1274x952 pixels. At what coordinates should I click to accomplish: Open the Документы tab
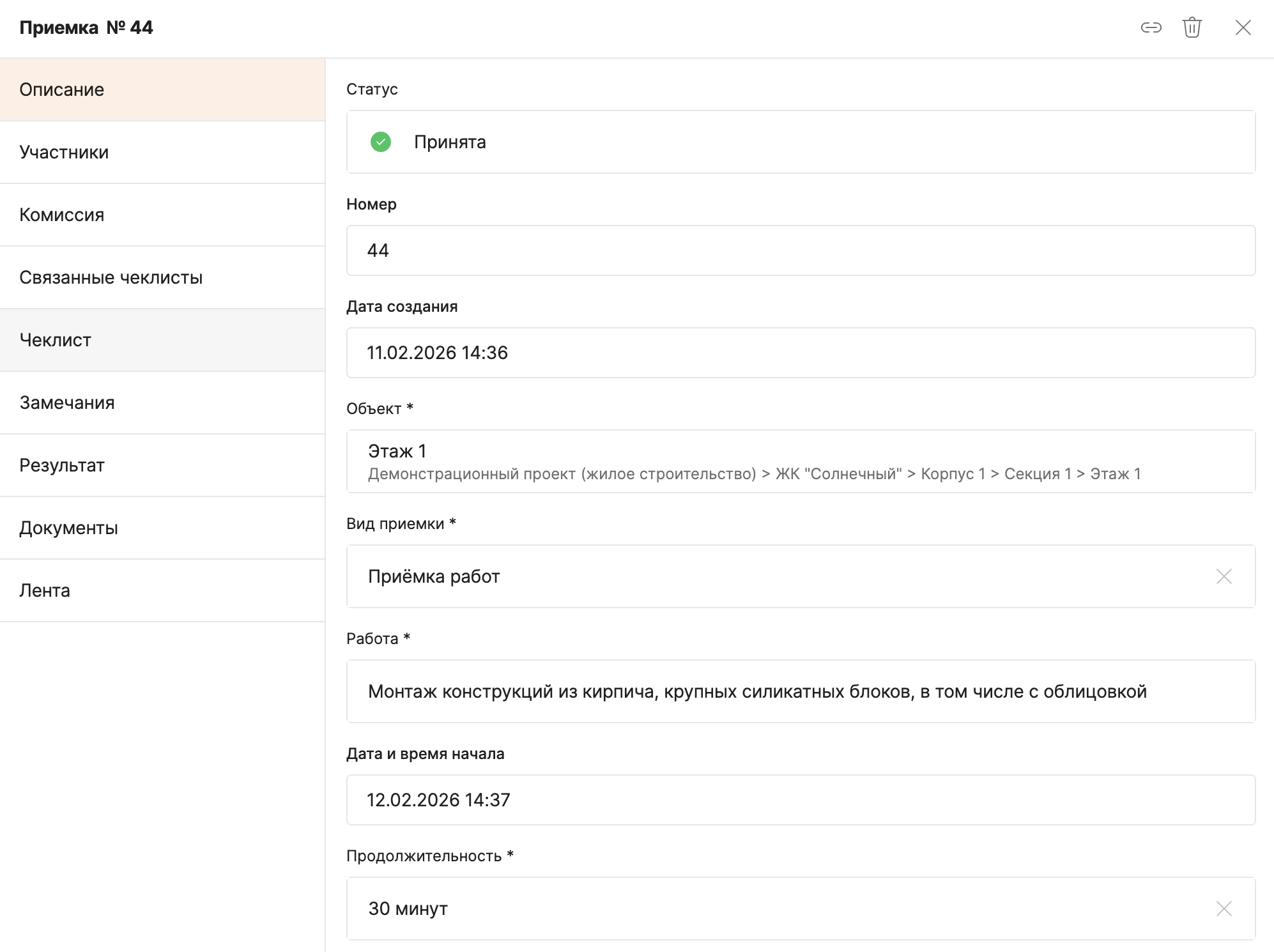pyautogui.click(x=162, y=528)
